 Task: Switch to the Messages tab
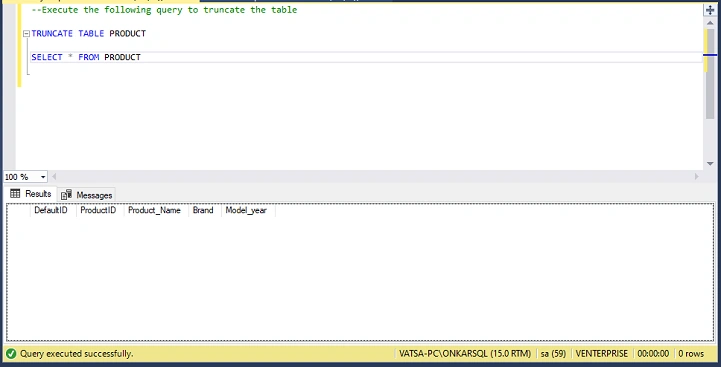[x=87, y=195]
